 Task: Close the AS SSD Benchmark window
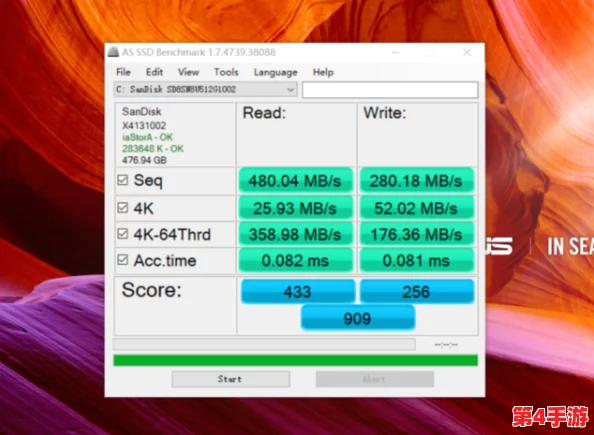pyautogui.click(x=467, y=52)
